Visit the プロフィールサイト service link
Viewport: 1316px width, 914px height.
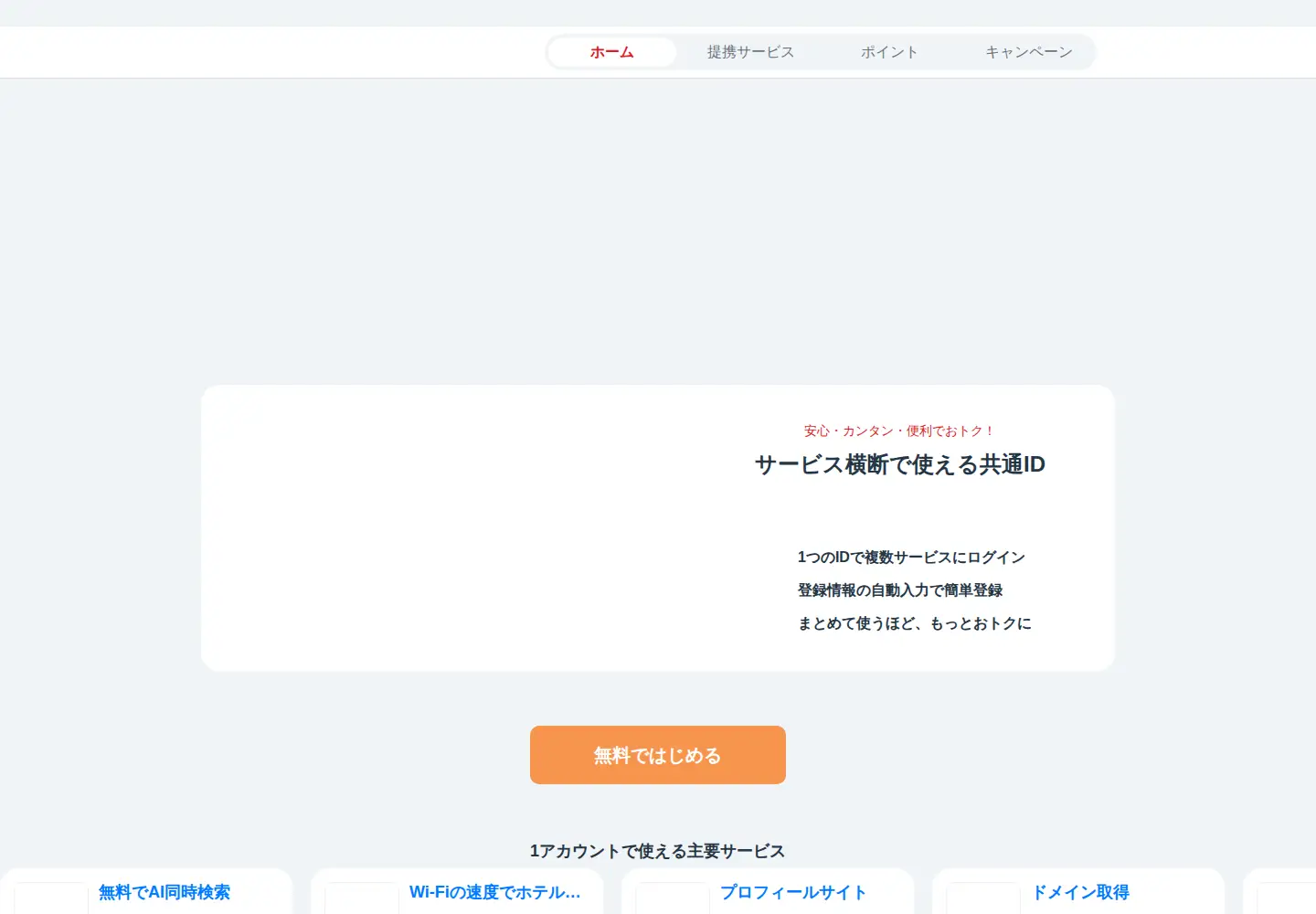[x=792, y=892]
